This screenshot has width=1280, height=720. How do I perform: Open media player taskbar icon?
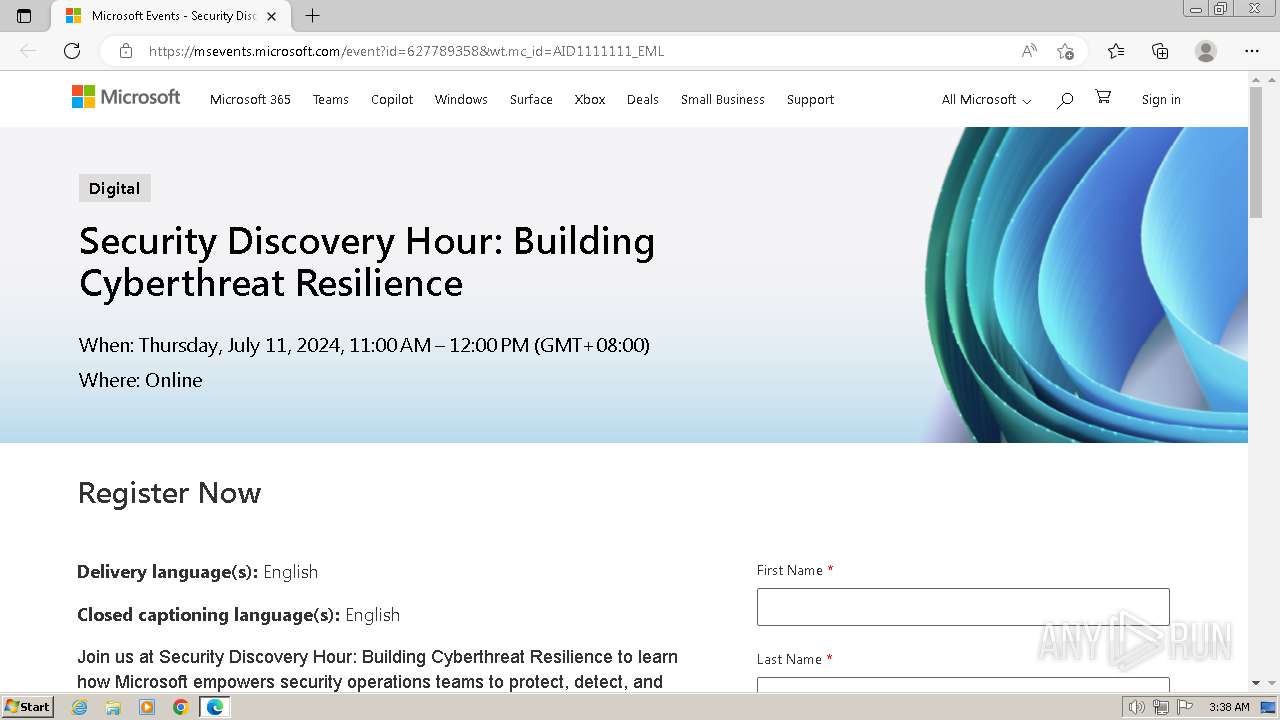tap(147, 707)
